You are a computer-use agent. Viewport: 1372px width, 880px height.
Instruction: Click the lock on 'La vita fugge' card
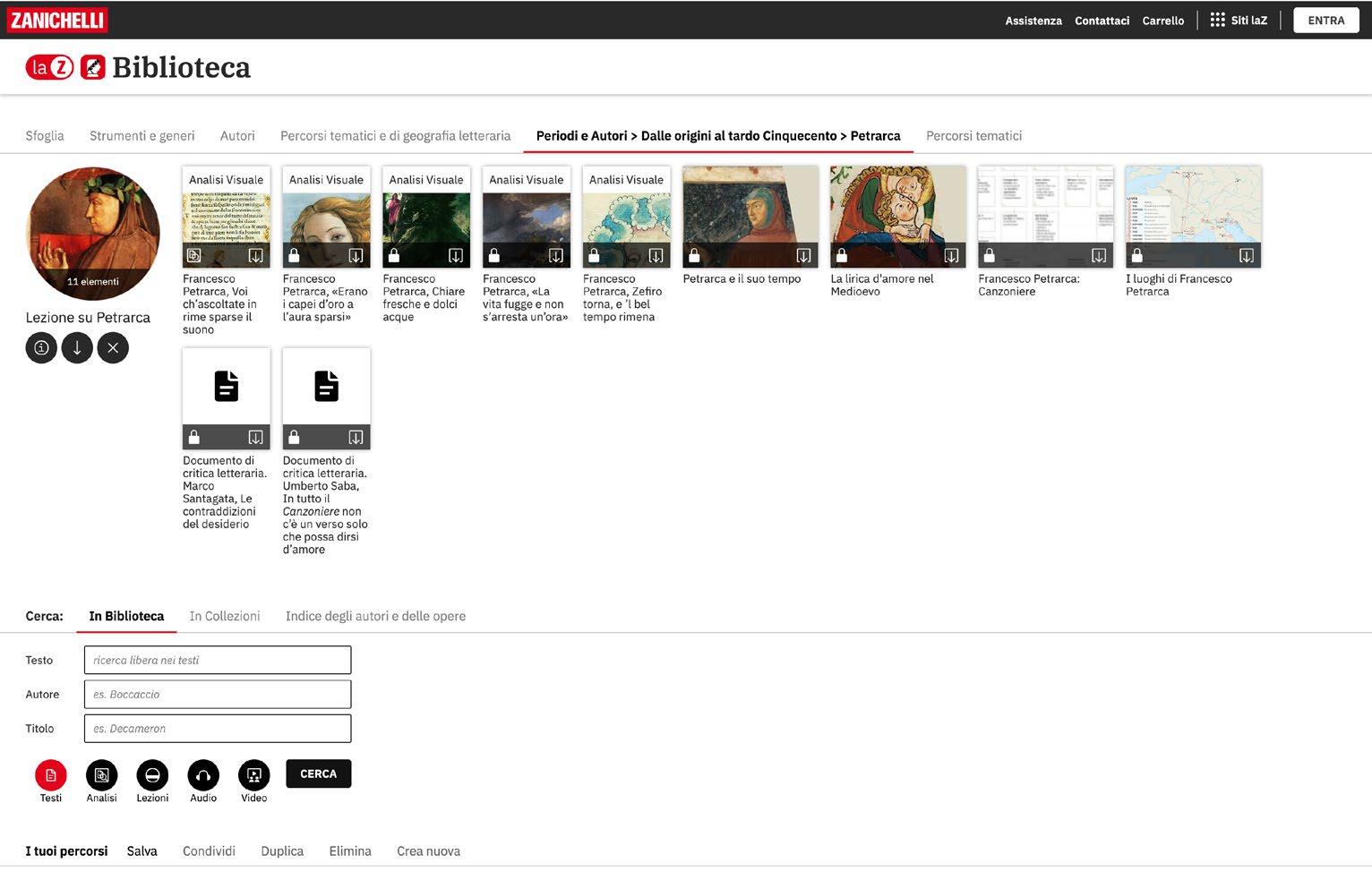click(493, 256)
